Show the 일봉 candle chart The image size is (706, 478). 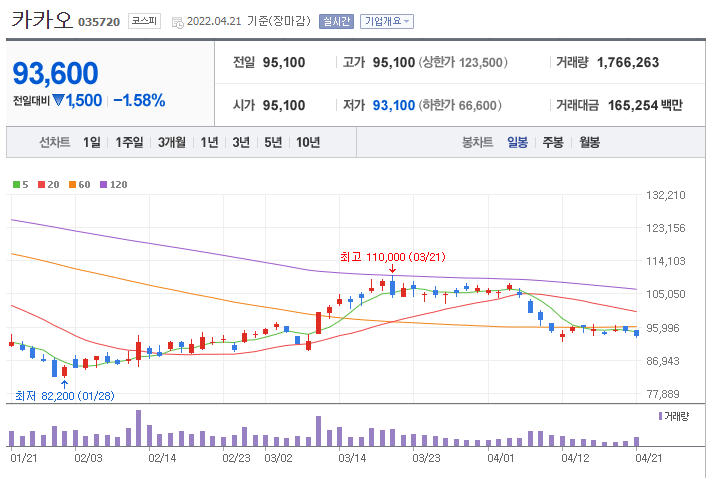click(x=517, y=143)
